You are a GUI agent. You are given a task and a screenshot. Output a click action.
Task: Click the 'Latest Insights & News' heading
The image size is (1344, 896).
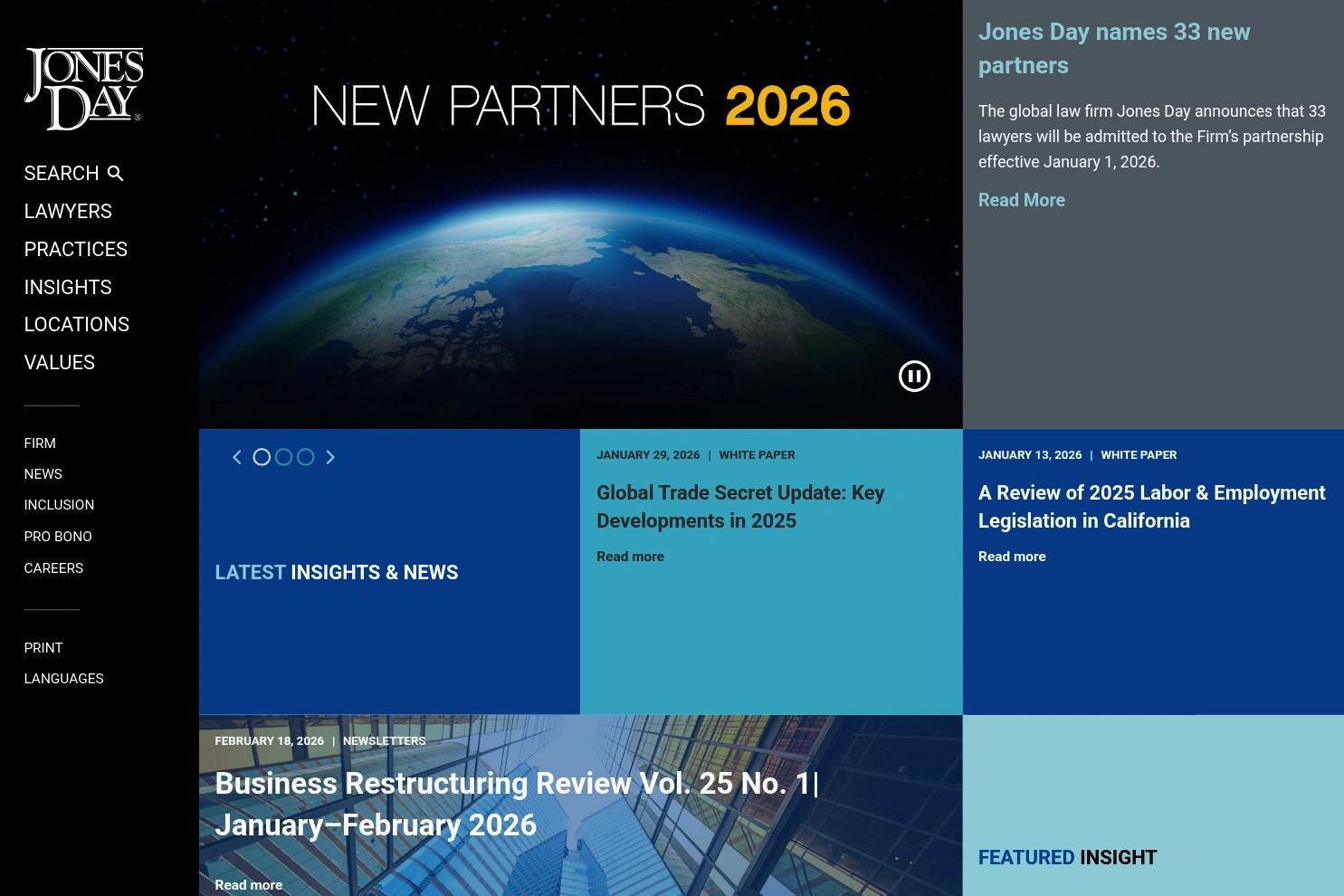click(x=337, y=572)
